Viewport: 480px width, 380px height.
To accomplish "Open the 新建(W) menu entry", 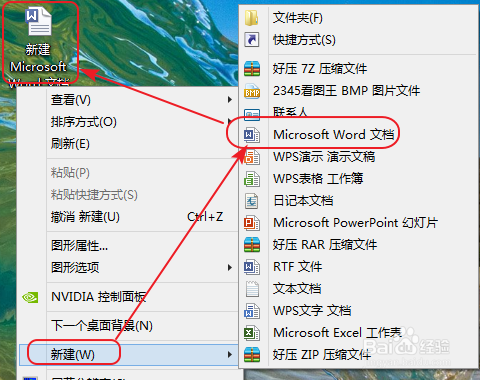I will (x=128, y=354).
